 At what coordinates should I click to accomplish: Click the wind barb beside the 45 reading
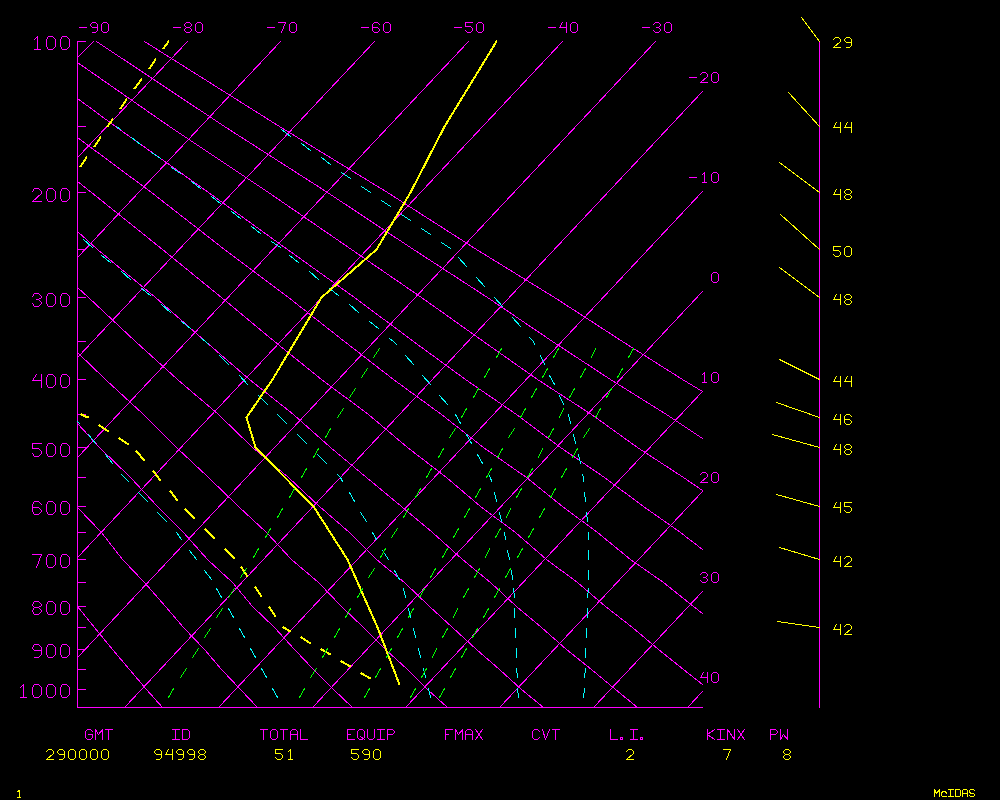(x=798, y=501)
